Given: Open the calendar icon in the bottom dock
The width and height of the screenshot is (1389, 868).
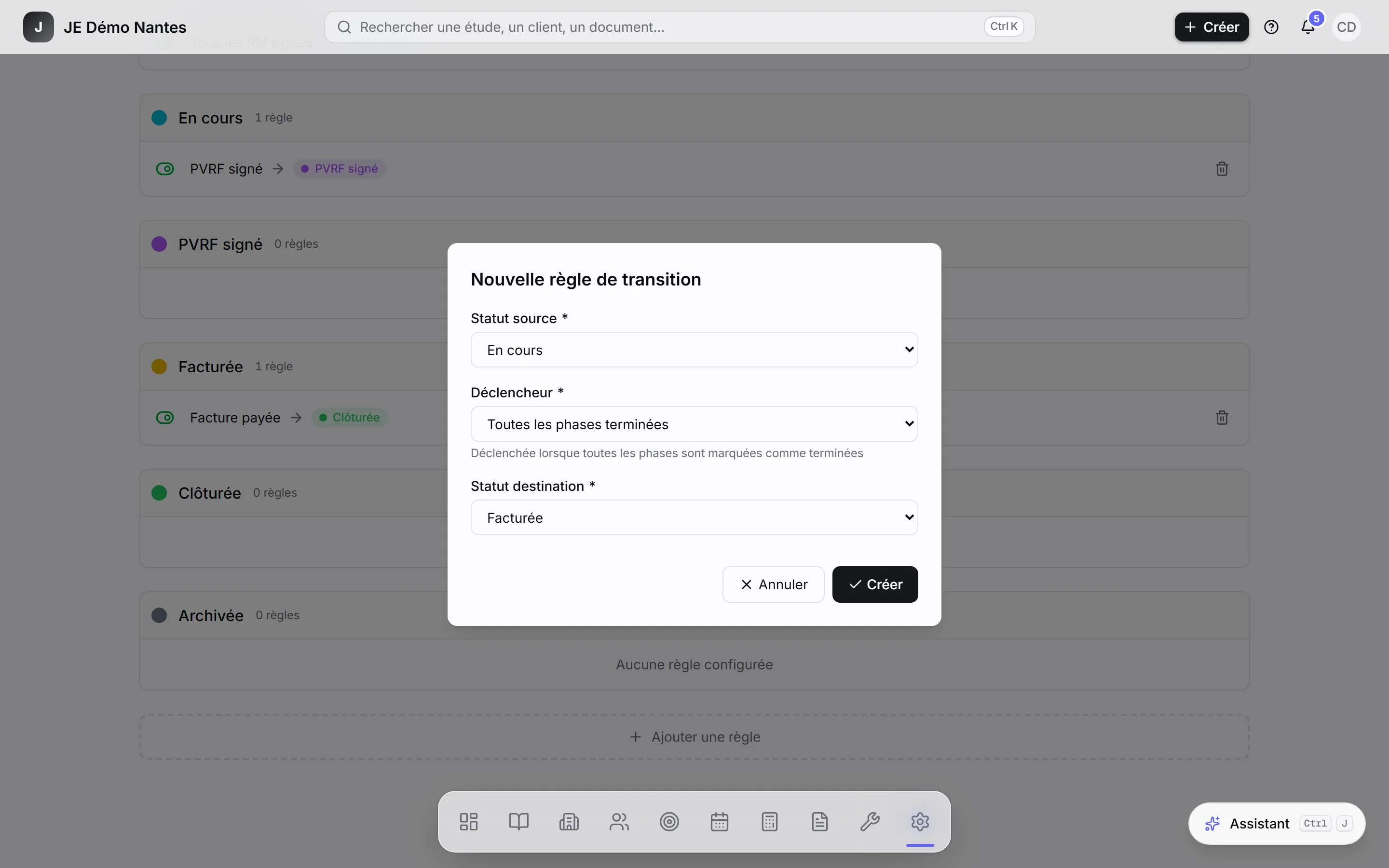Looking at the screenshot, I should pos(719,822).
